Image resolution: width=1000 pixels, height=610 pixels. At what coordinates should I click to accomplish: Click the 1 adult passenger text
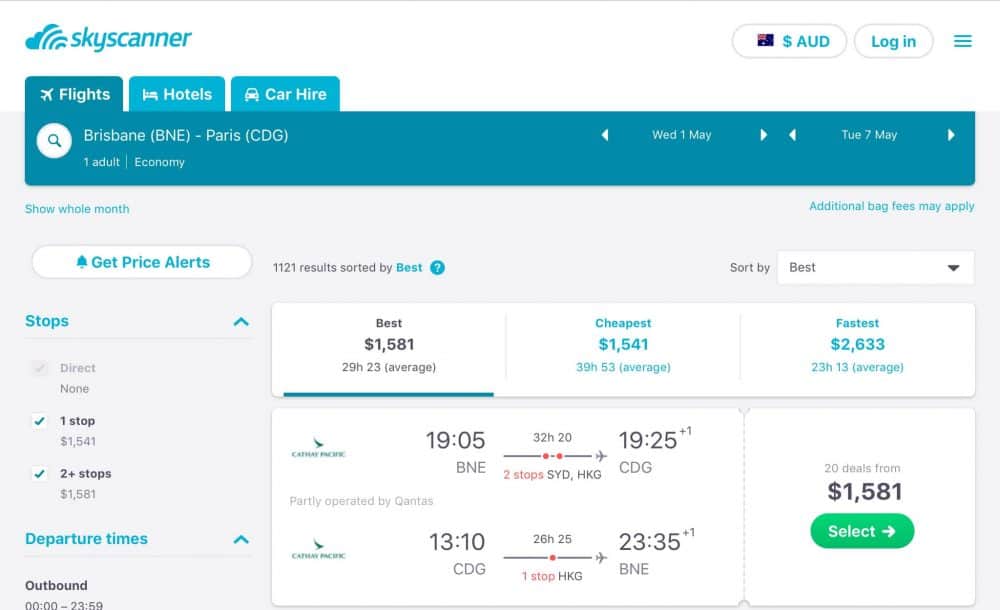tap(101, 162)
